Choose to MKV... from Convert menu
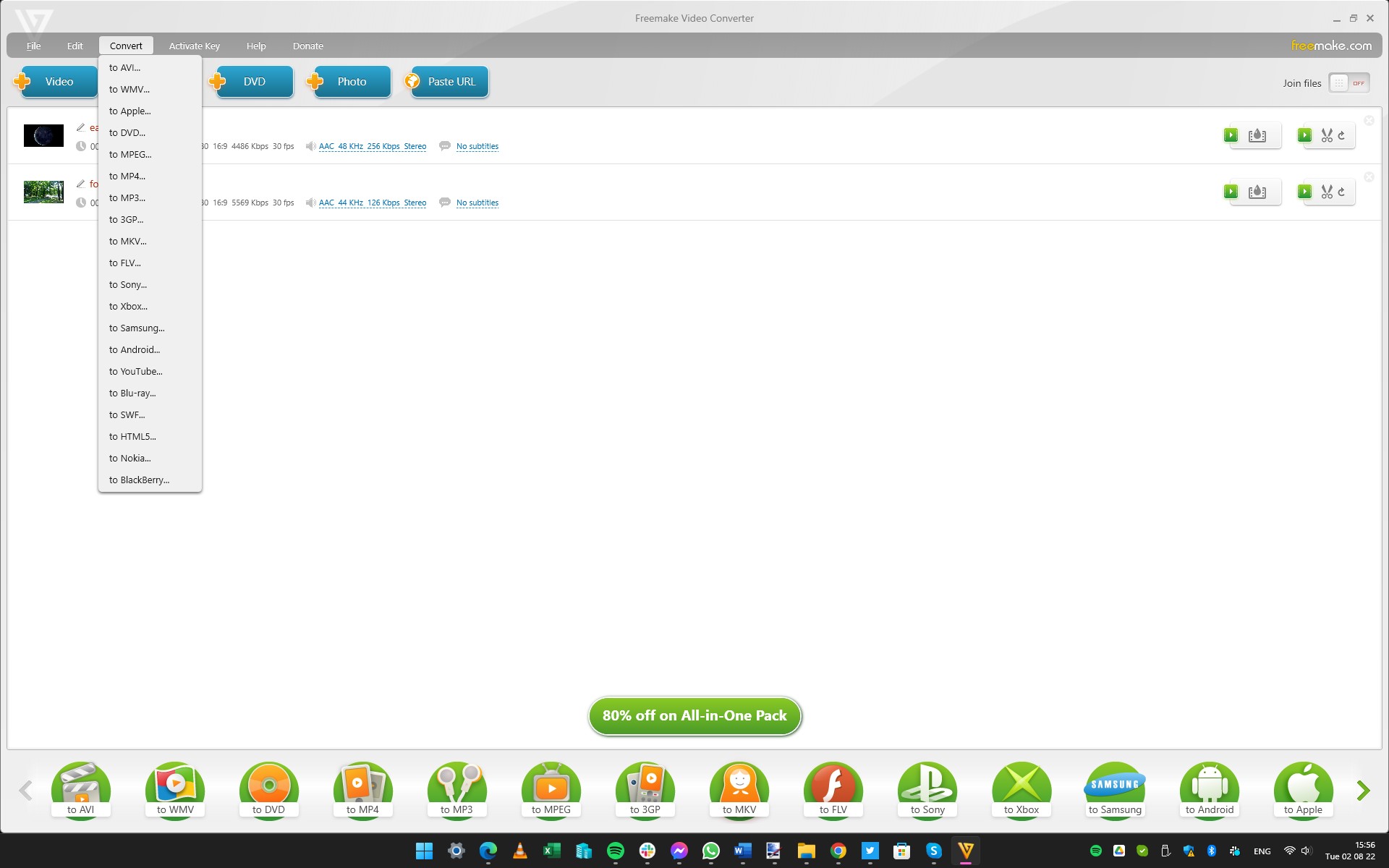The width and height of the screenshot is (1389, 868). pyautogui.click(x=150, y=242)
